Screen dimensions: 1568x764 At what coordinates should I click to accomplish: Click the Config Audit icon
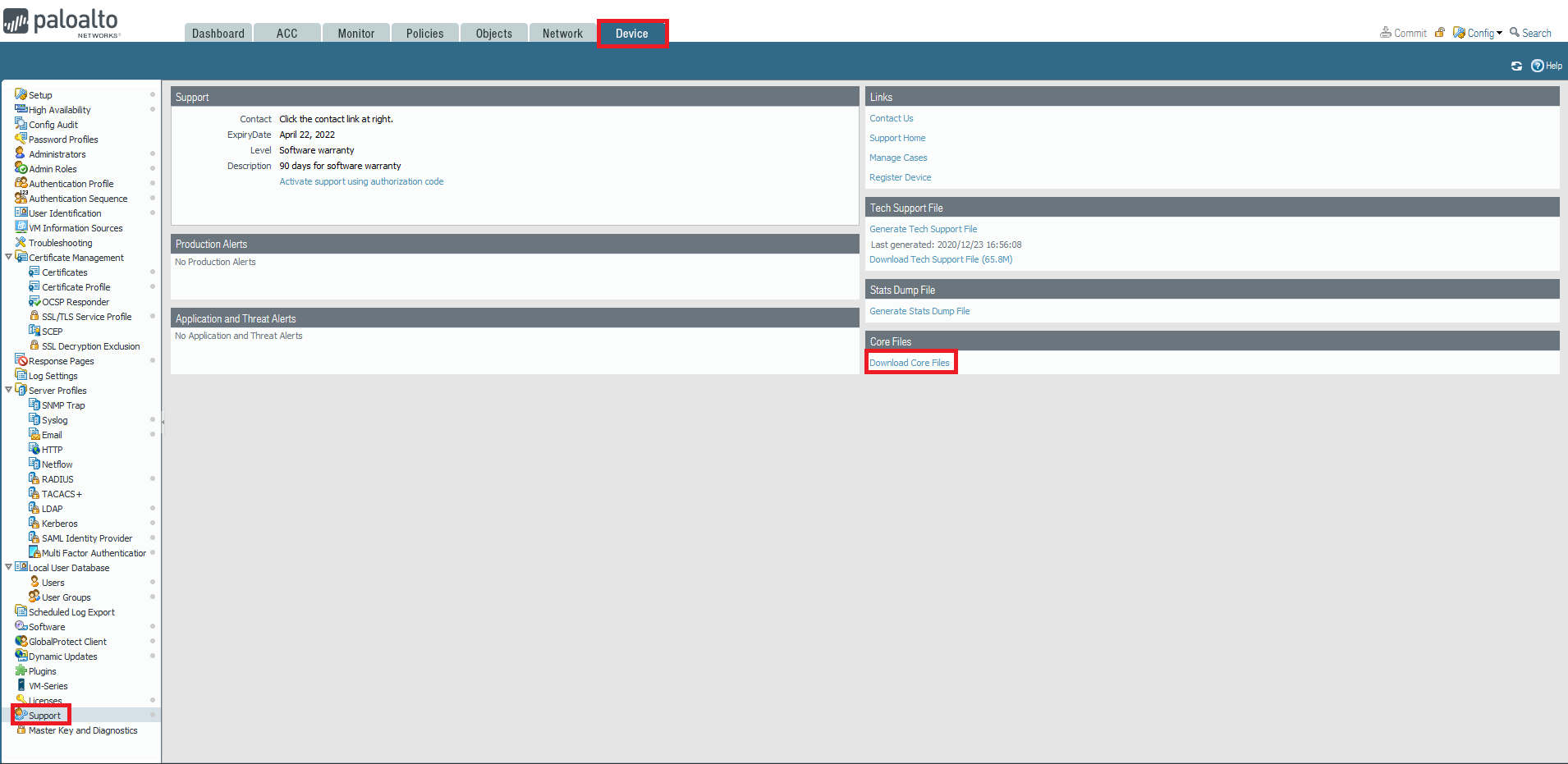pyautogui.click(x=21, y=124)
